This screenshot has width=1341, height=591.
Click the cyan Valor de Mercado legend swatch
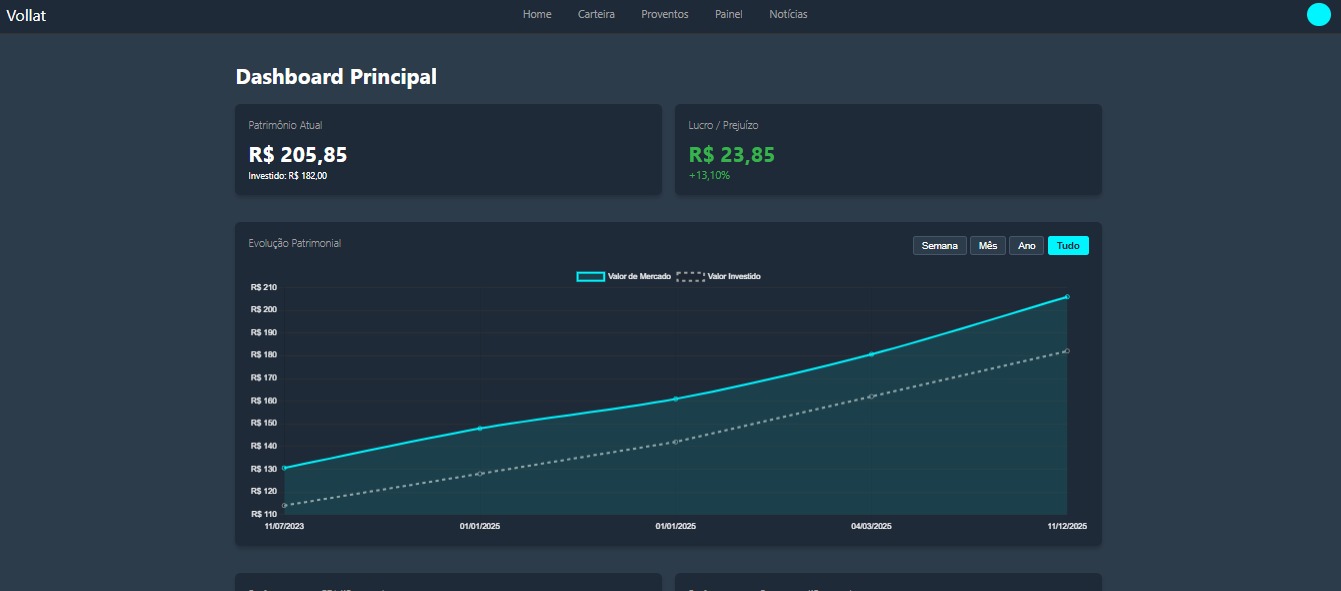click(590, 276)
